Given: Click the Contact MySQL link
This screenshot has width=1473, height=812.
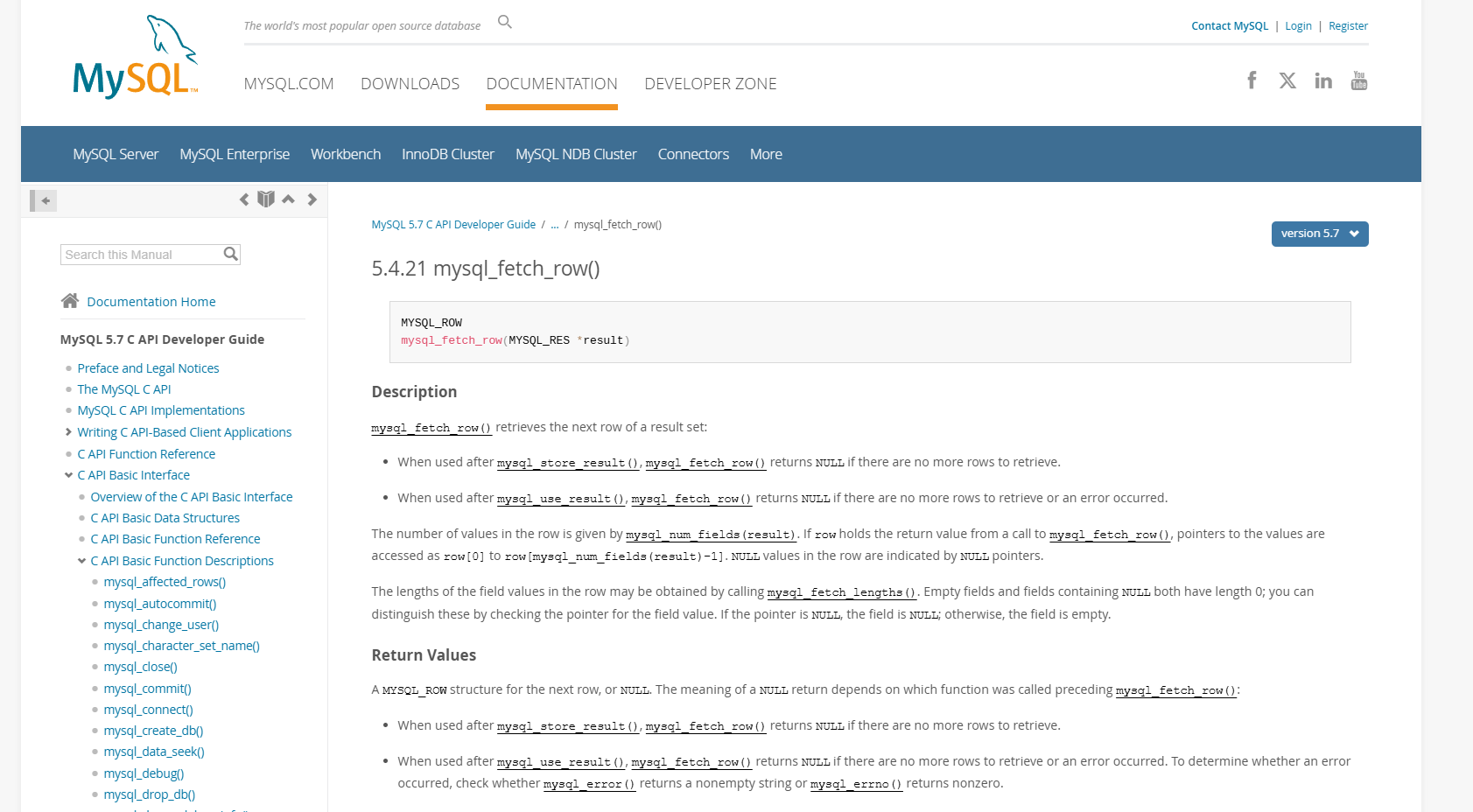Looking at the screenshot, I should pyautogui.click(x=1230, y=26).
